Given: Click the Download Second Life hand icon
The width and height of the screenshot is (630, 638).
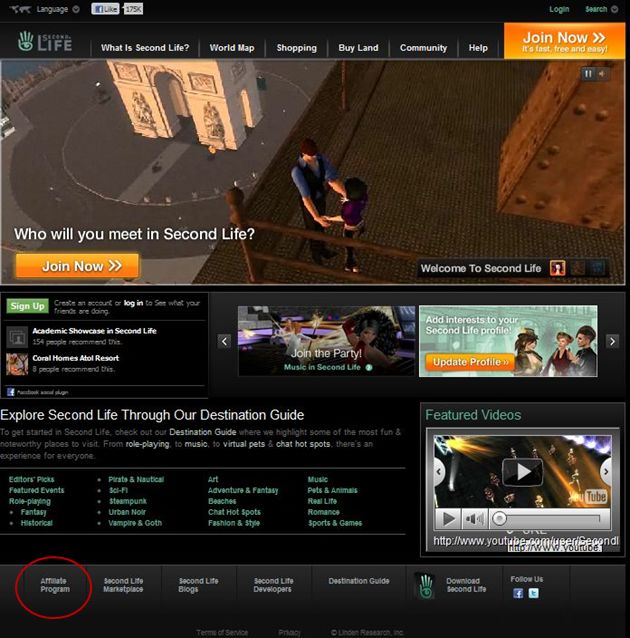Looking at the screenshot, I should 424,585.
